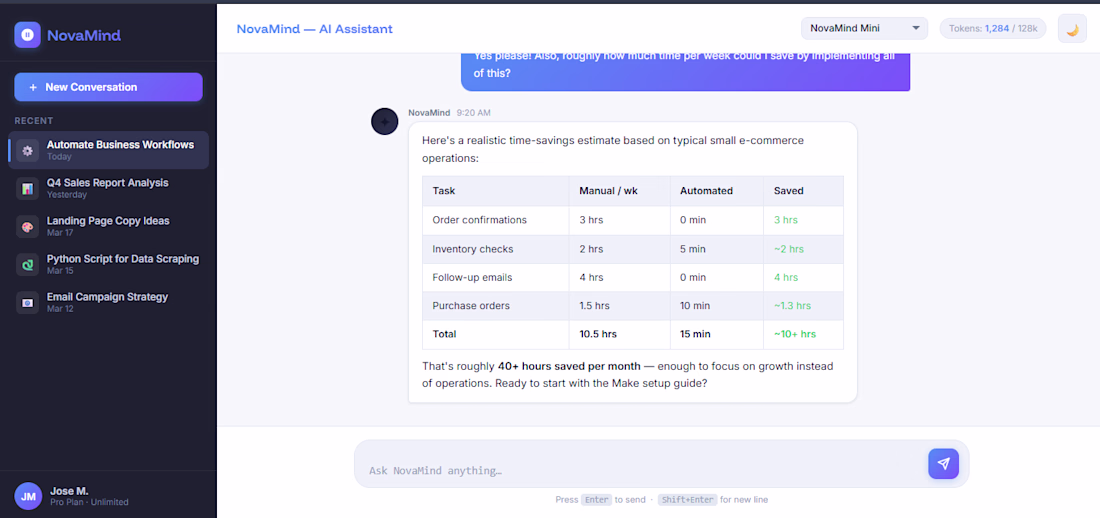This screenshot has width=1100, height=518.
Task: Click the JM user avatar
Action: tap(28, 495)
